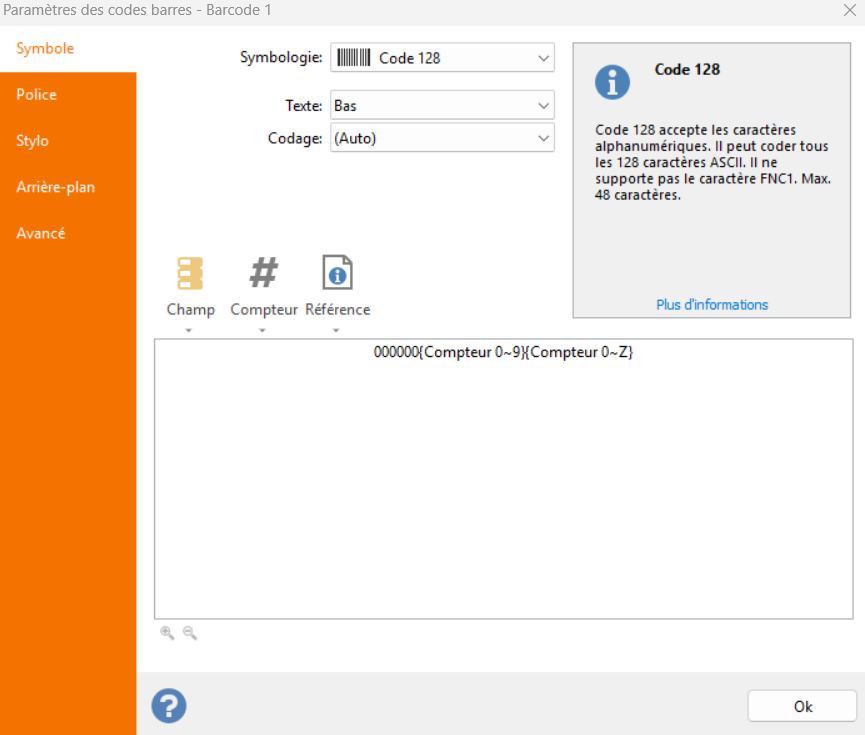Click the Champ field icon

(x=190, y=273)
